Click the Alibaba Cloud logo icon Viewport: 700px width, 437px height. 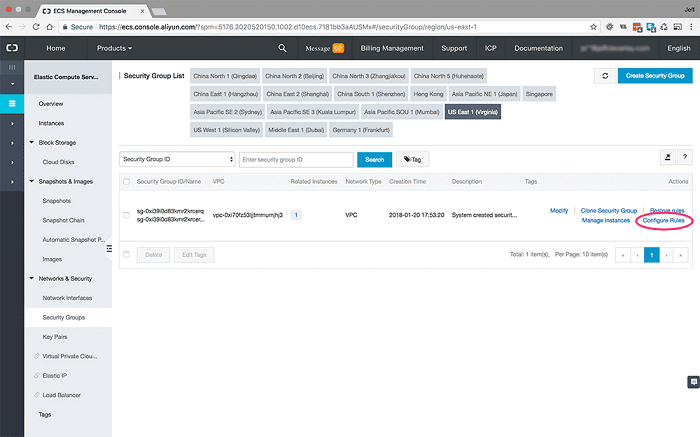(x=12, y=48)
